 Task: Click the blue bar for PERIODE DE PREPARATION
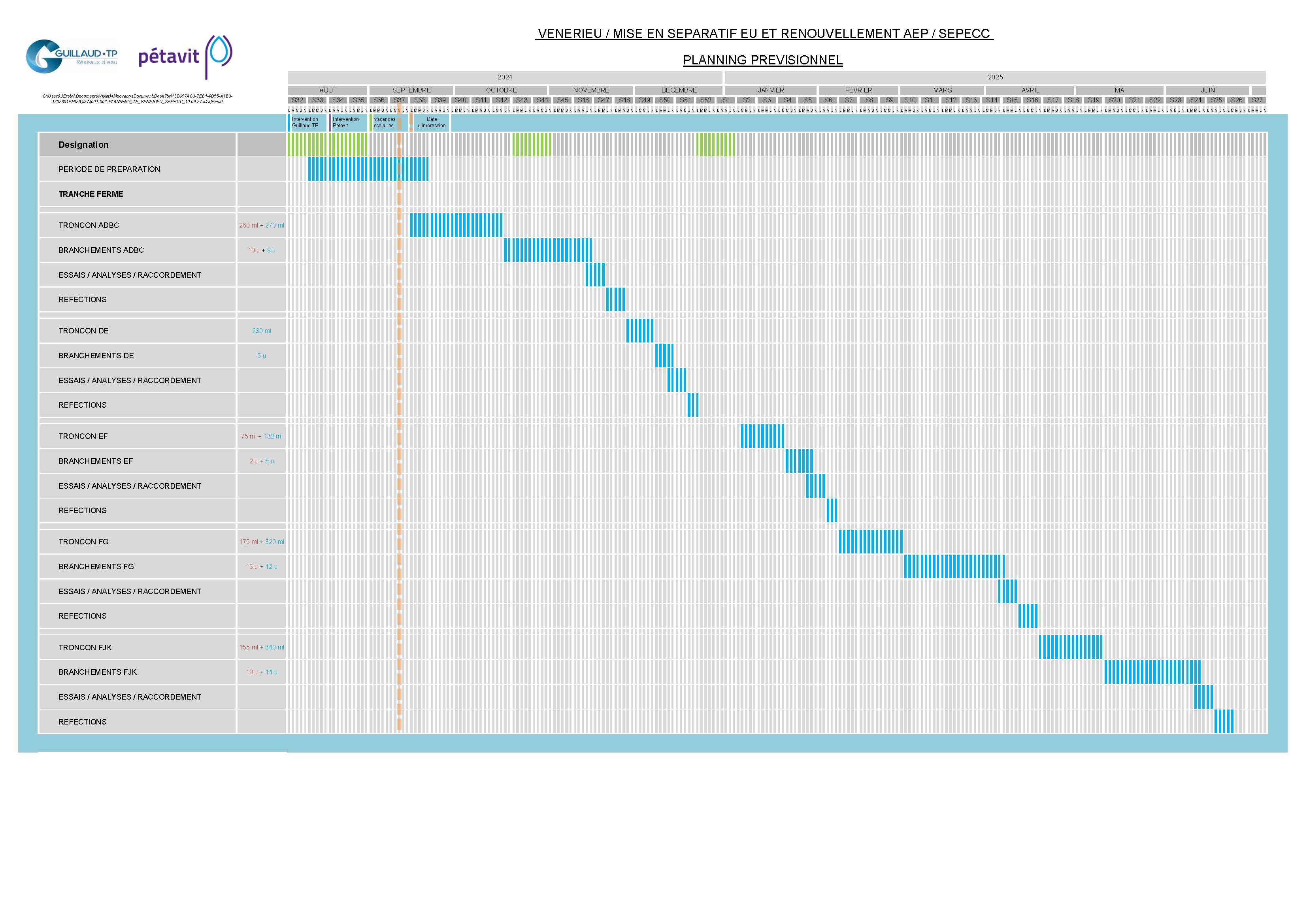click(368, 169)
